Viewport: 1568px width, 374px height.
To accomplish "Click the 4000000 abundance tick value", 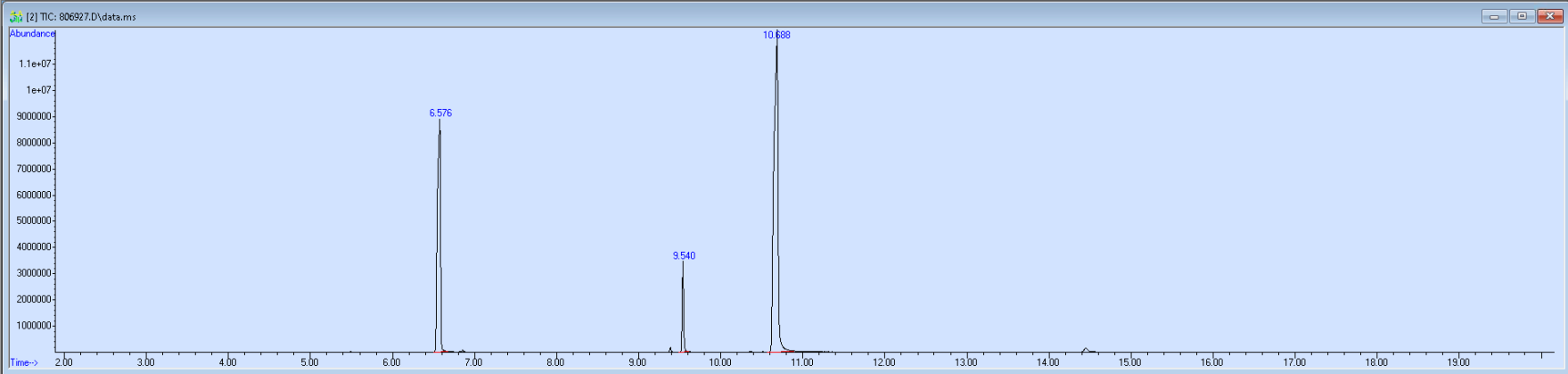I will click(x=35, y=247).
